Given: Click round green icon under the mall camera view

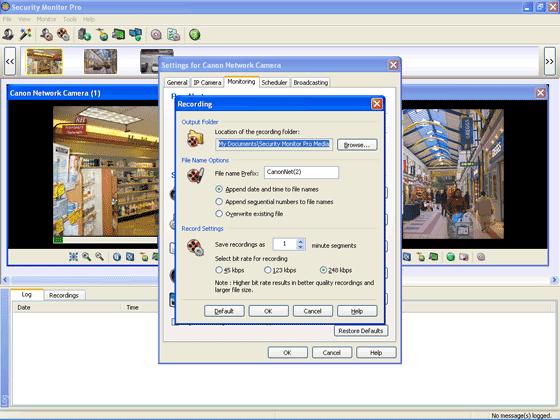Looking at the screenshot, I should point(451,257).
